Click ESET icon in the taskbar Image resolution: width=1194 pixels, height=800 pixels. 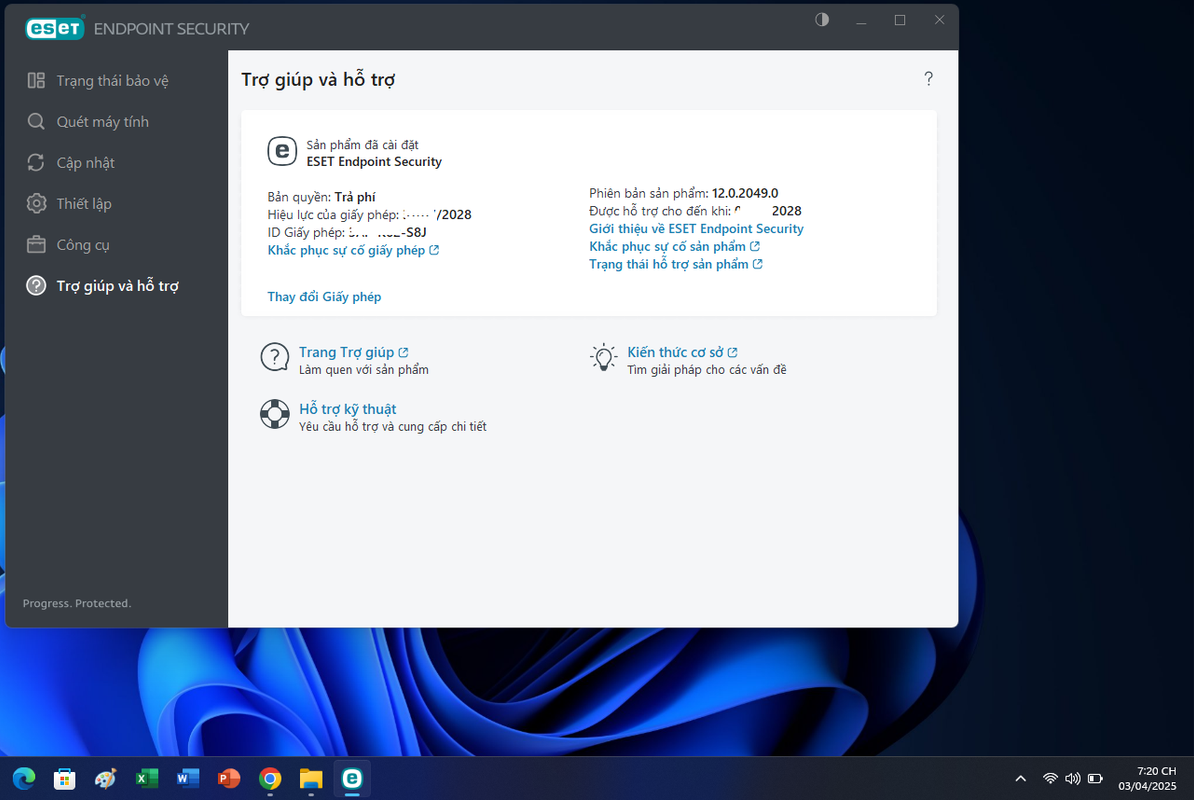pos(352,779)
